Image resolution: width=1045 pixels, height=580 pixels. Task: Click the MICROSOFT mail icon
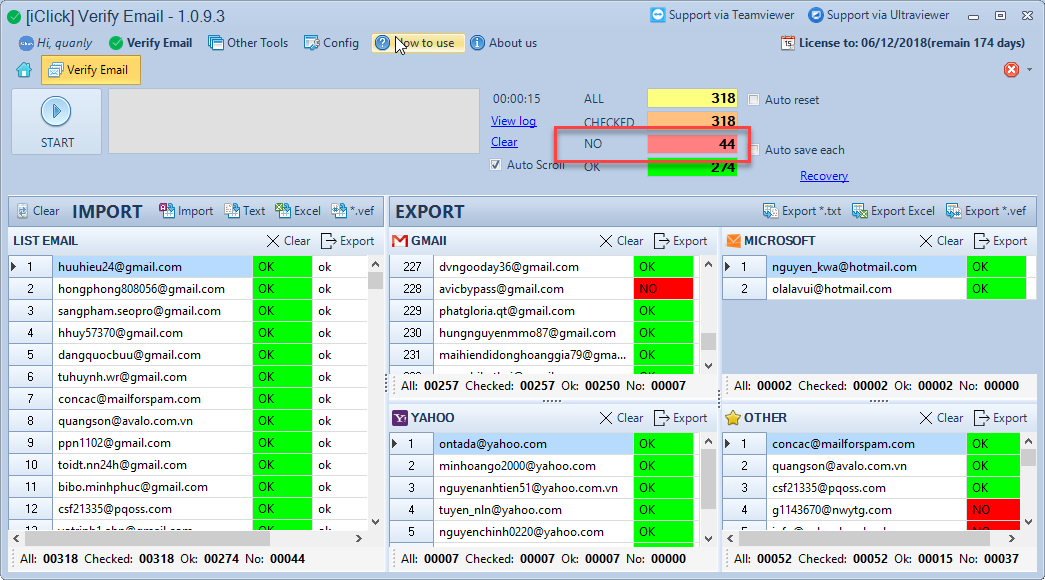733,241
